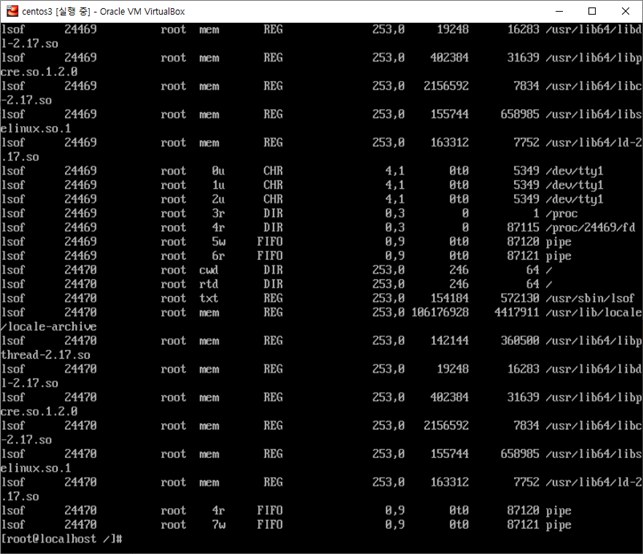Viewport: 643px width, 554px height.
Task: Click the '/usr/lib/locale' path text
Action: point(593,312)
